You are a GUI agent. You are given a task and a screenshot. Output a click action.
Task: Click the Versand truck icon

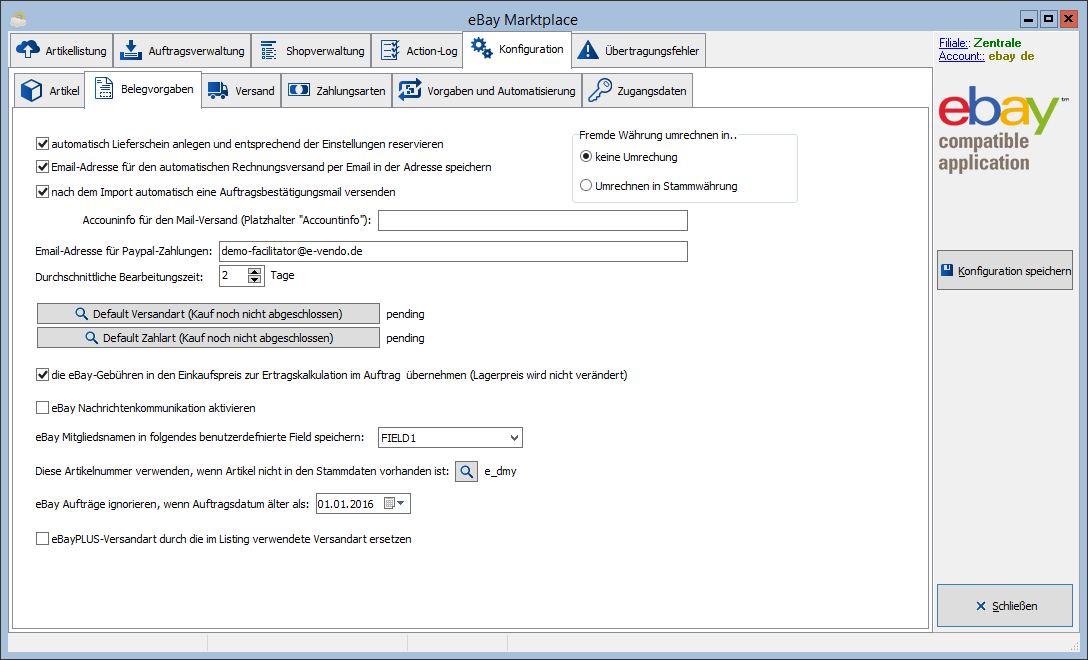pos(218,90)
